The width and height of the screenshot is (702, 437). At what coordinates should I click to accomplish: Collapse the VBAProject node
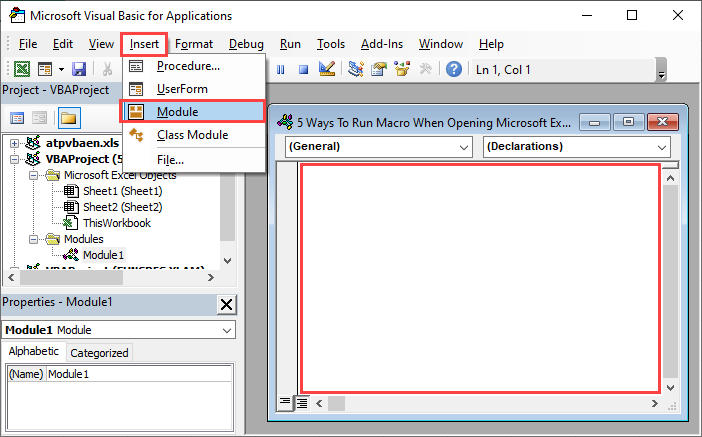coord(15,159)
